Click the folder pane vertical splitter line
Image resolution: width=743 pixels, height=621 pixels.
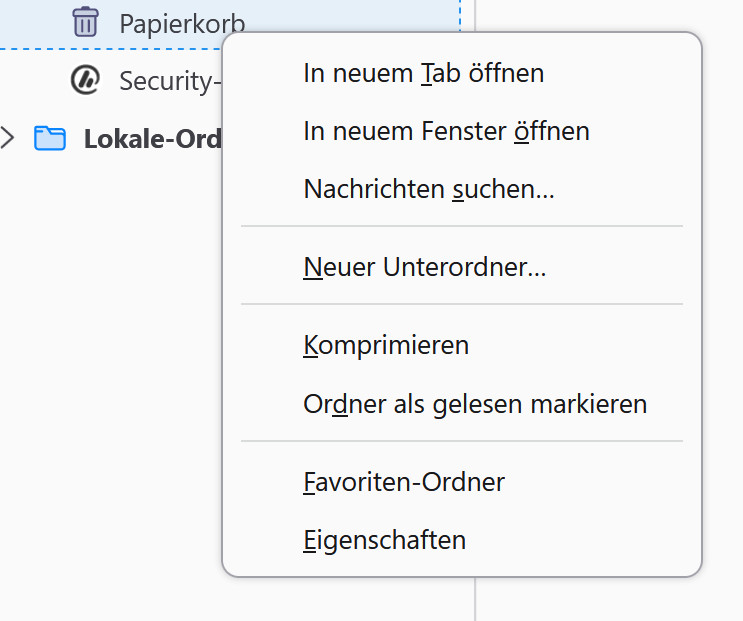pyautogui.click(x=475, y=599)
